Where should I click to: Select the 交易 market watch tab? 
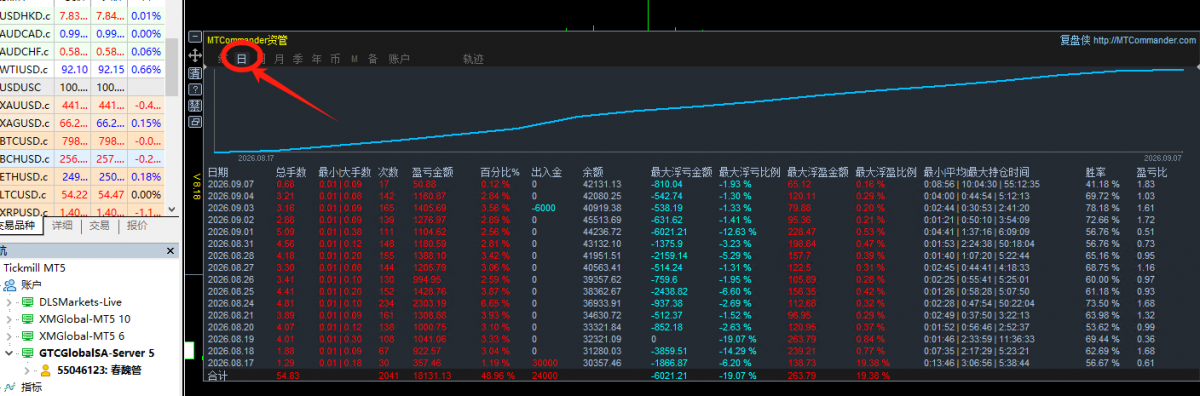(99, 226)
